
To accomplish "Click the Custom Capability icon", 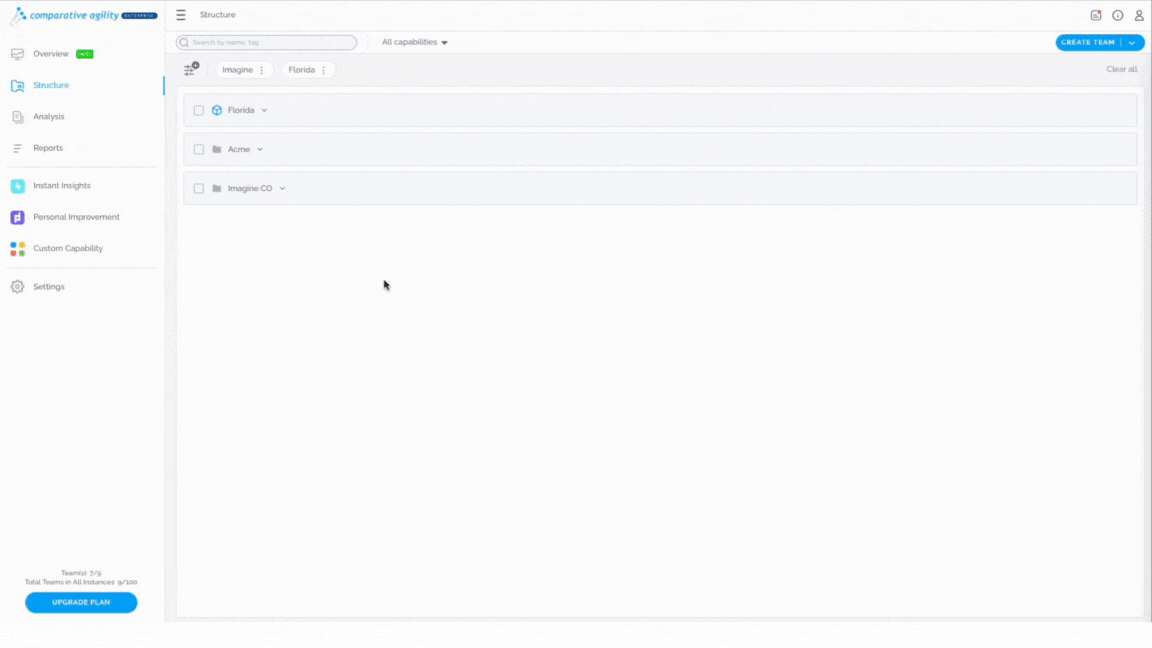I will [18, 248].
